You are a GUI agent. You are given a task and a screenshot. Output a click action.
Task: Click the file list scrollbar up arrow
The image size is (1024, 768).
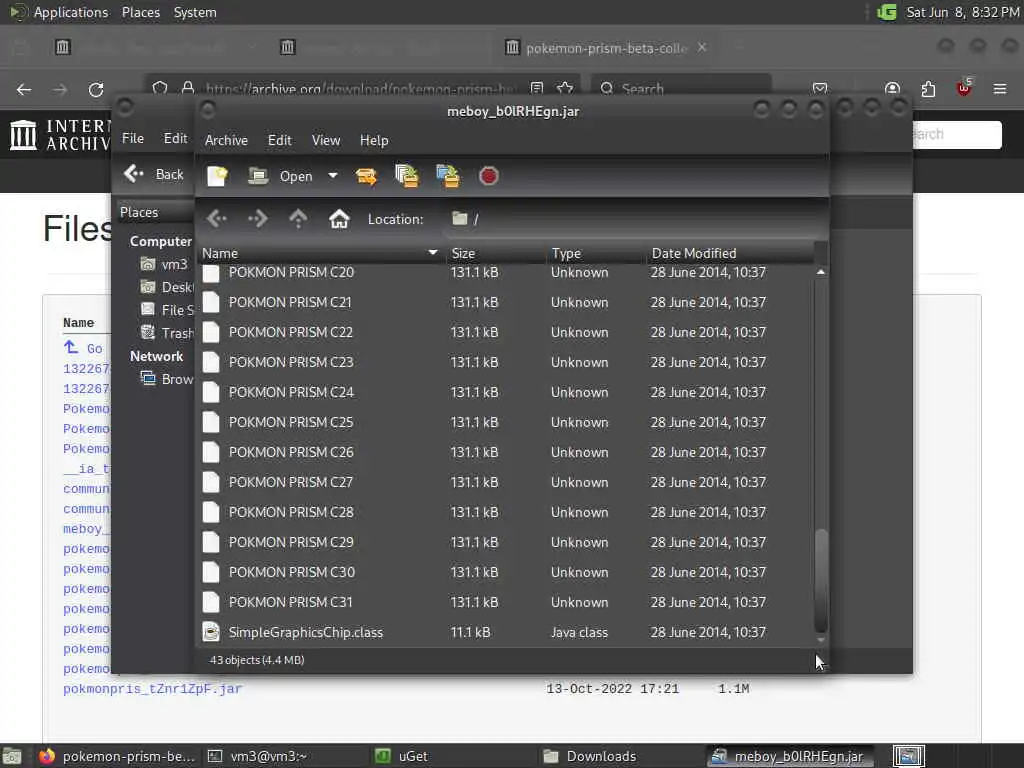coord(821,272)
